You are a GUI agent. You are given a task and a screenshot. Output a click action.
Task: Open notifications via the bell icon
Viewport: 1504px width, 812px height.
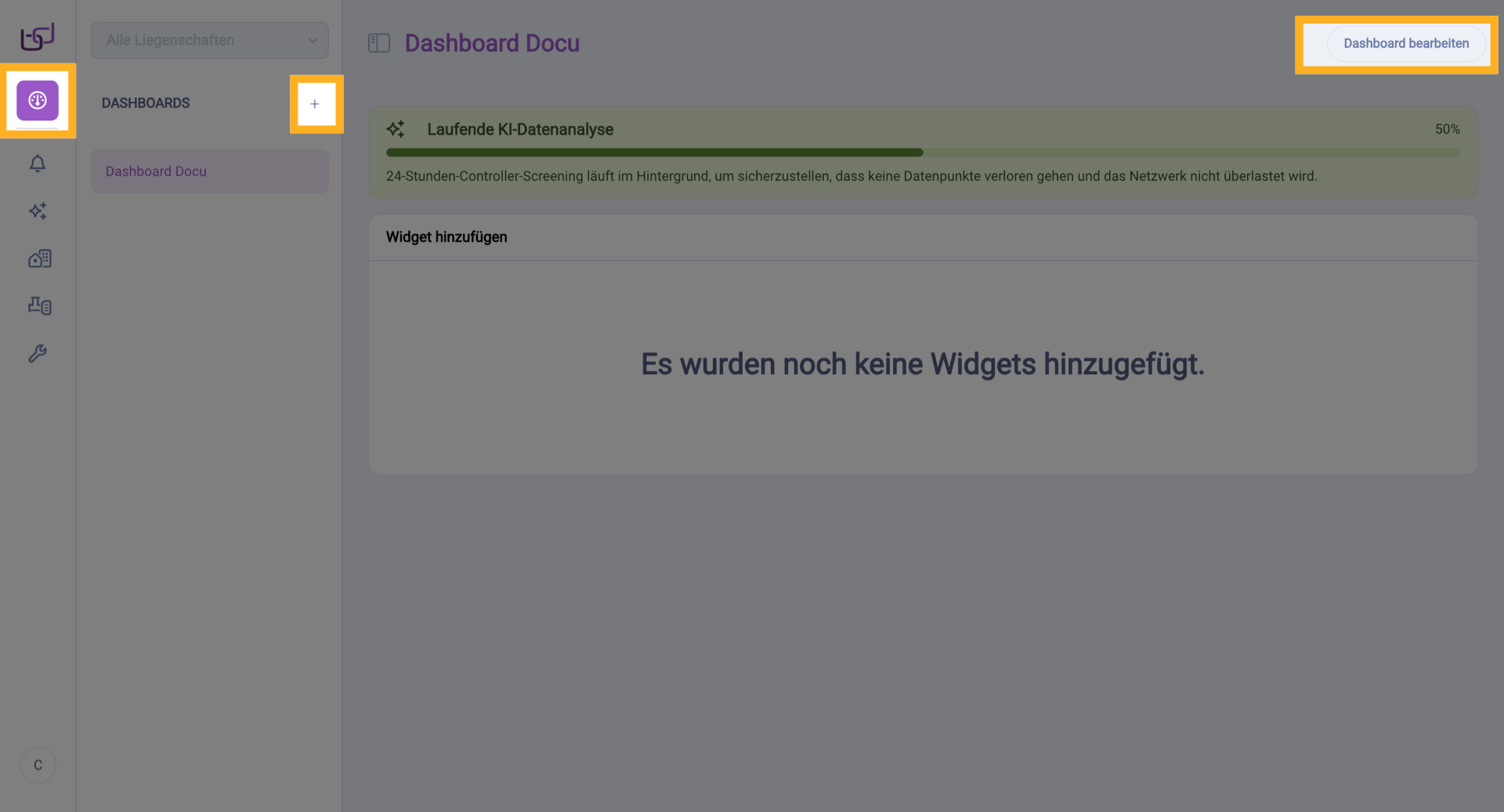38,164
